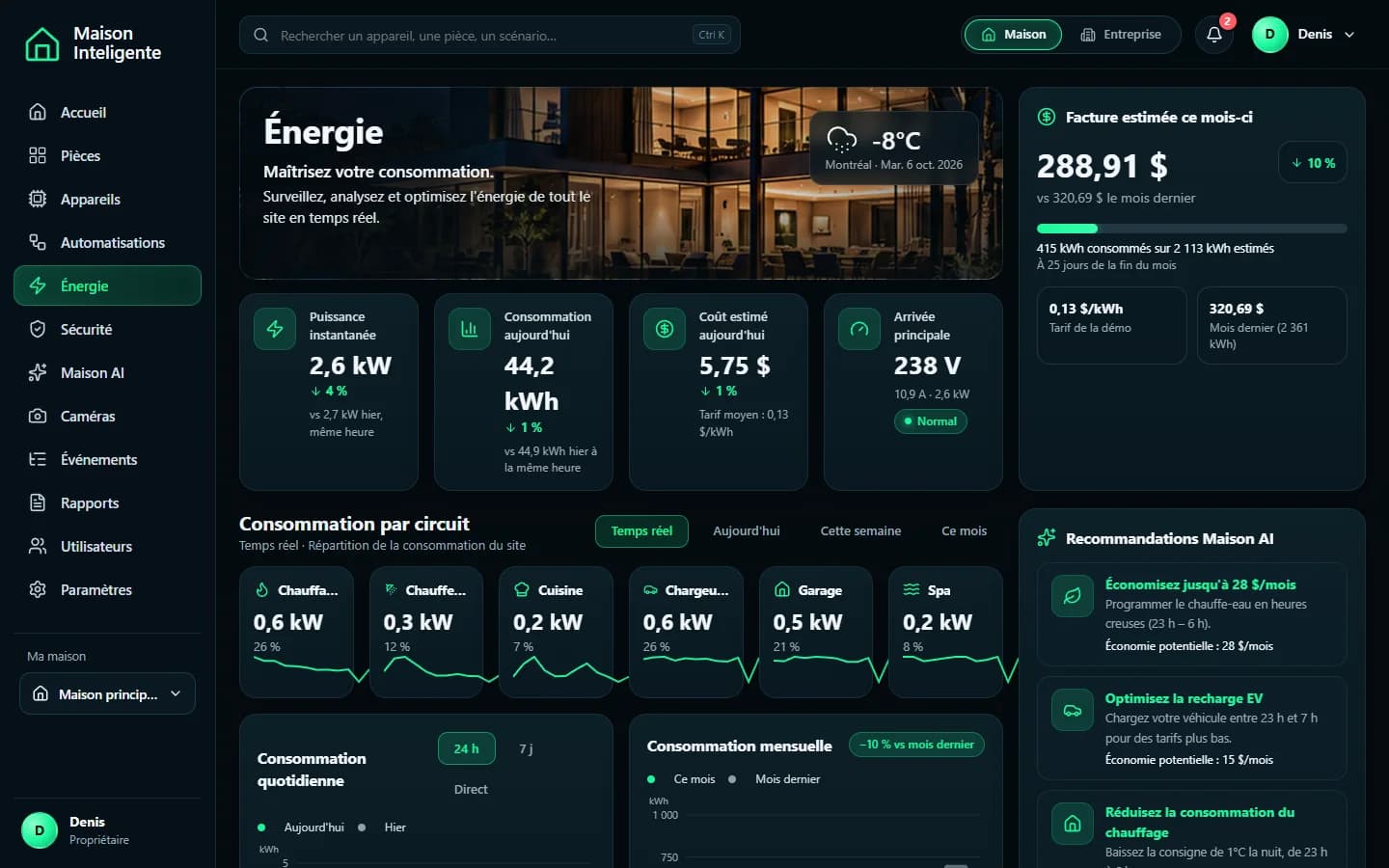The image size is (1389, 868).
Task: Click the Spa circuit waves icon
Action: (911, 589)
